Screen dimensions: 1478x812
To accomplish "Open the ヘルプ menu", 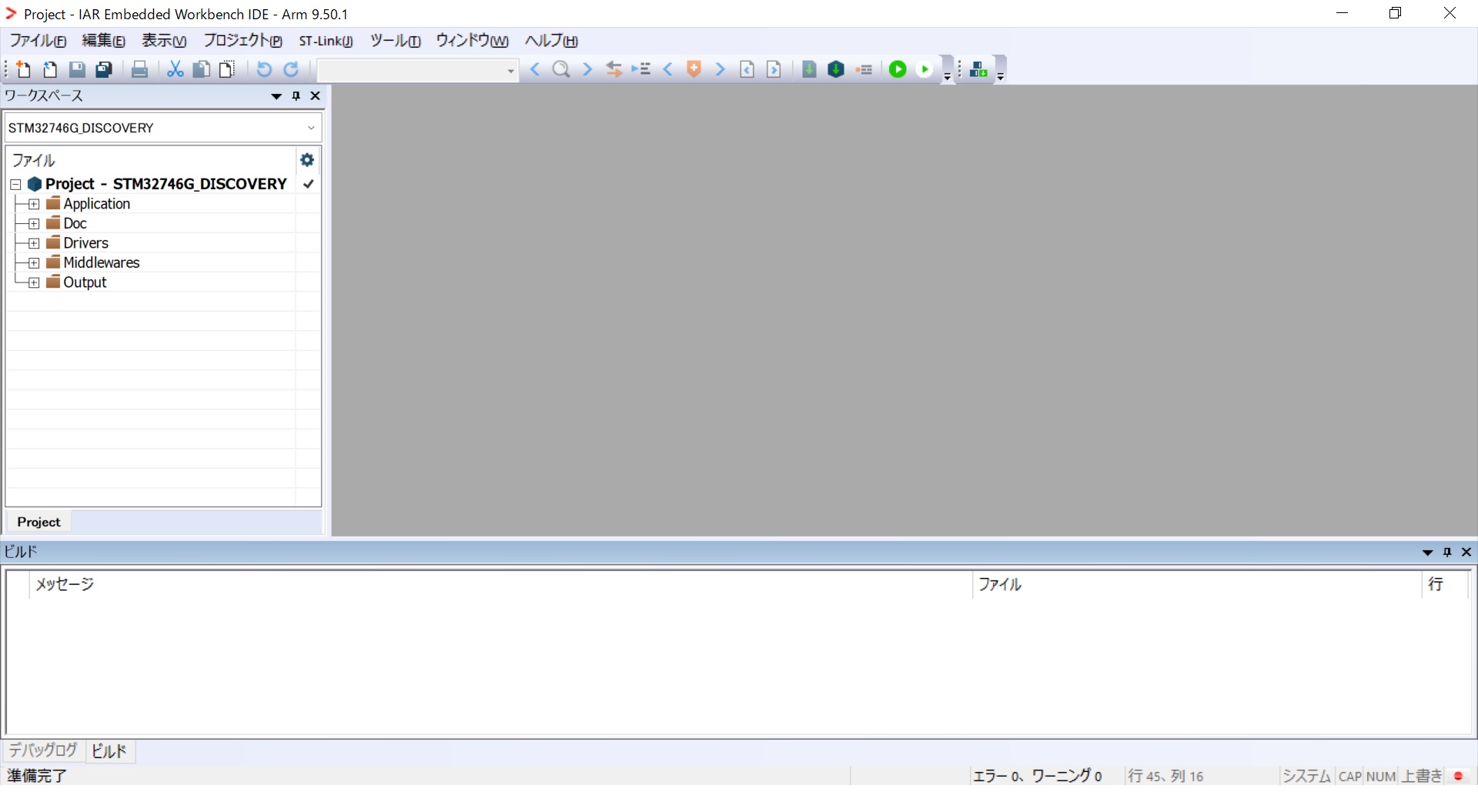I will 551,41.
